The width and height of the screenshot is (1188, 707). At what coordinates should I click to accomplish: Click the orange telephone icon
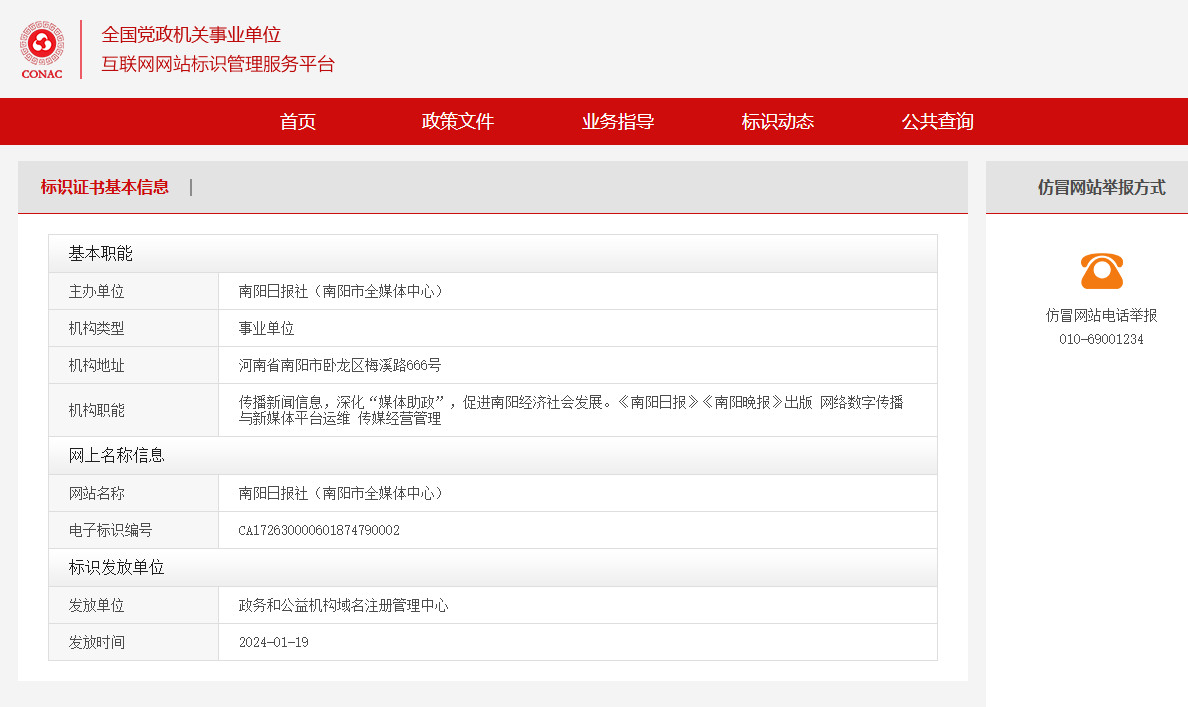[x=1102, y=271]
